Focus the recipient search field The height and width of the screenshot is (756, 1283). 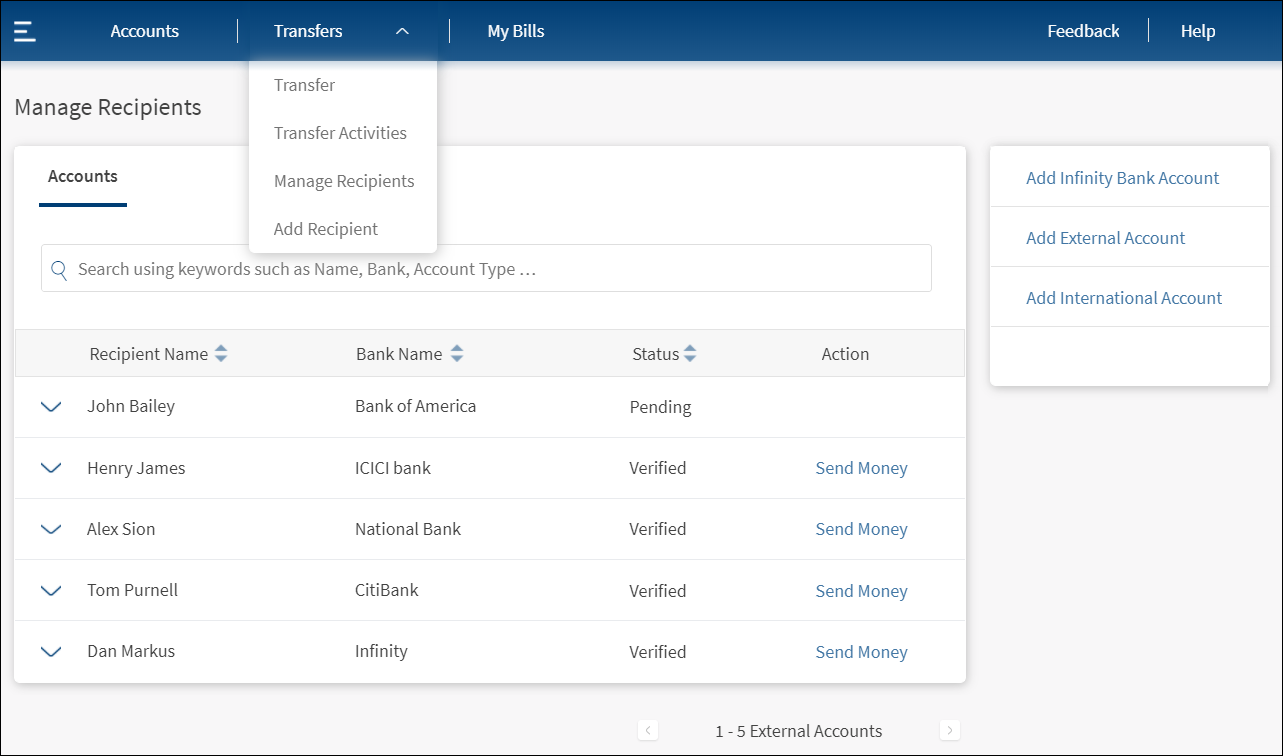500,269
